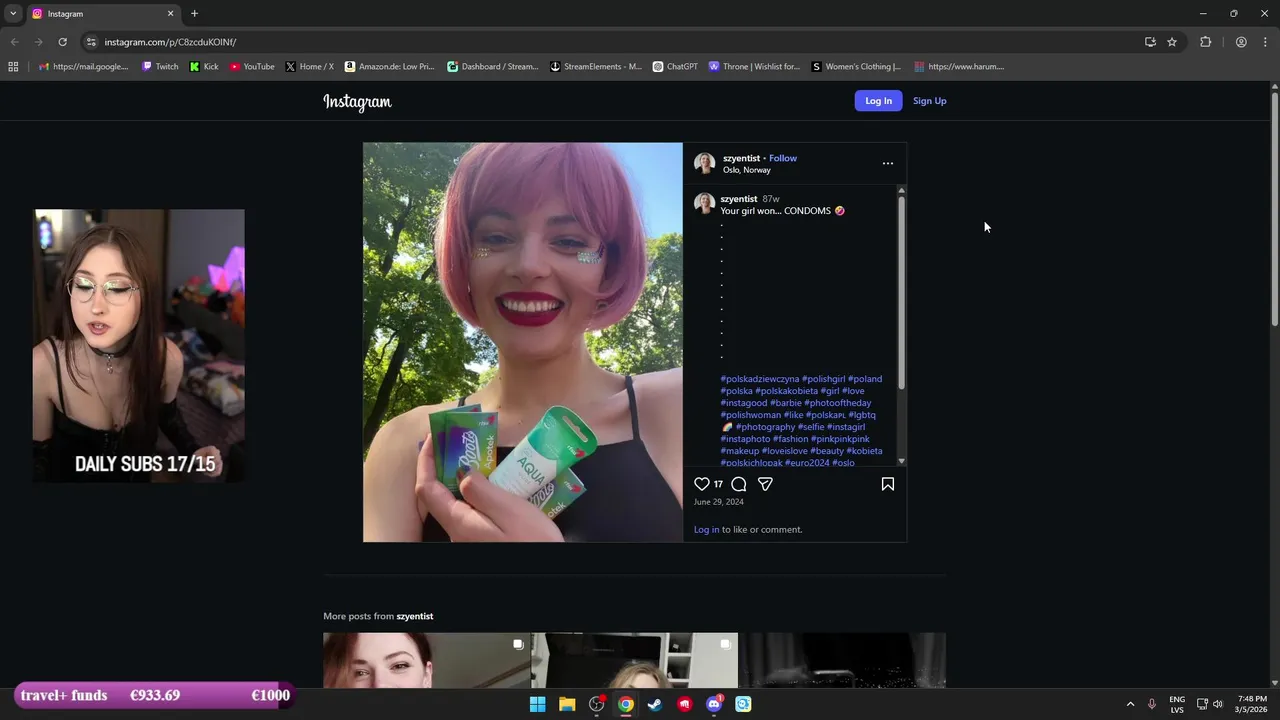1280x720 pixels.
Task: Open the Kick bookmark
Action: [x=204, y=67]
